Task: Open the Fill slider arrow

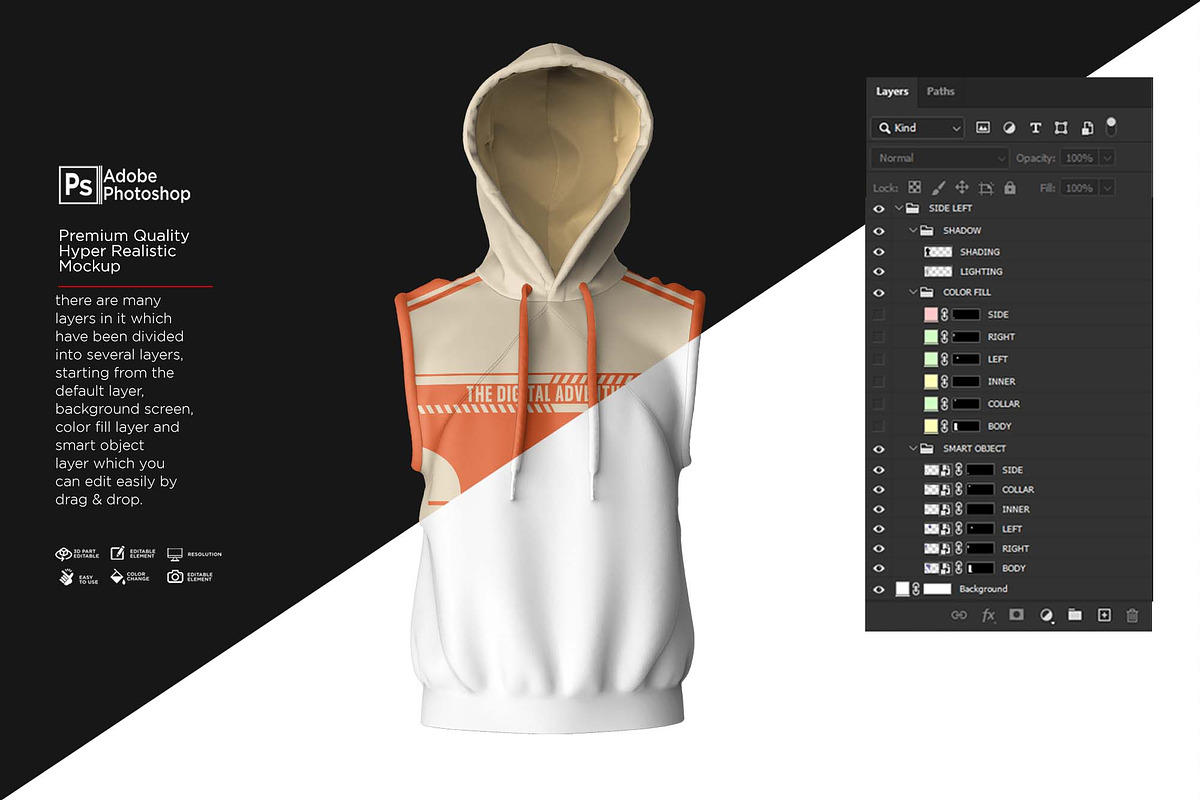Action: [x=1106, y=187]
